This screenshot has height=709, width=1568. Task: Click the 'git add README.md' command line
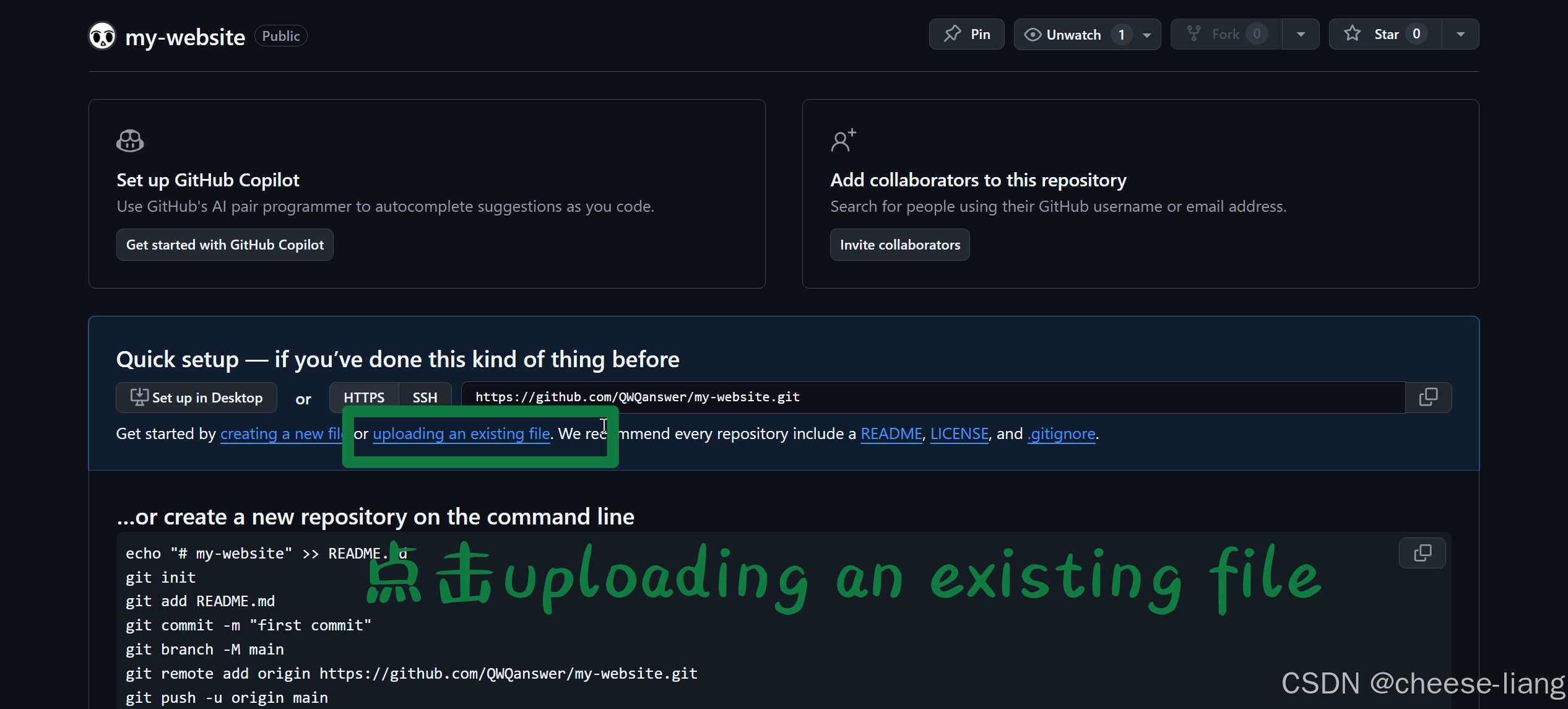click(201, 601)
